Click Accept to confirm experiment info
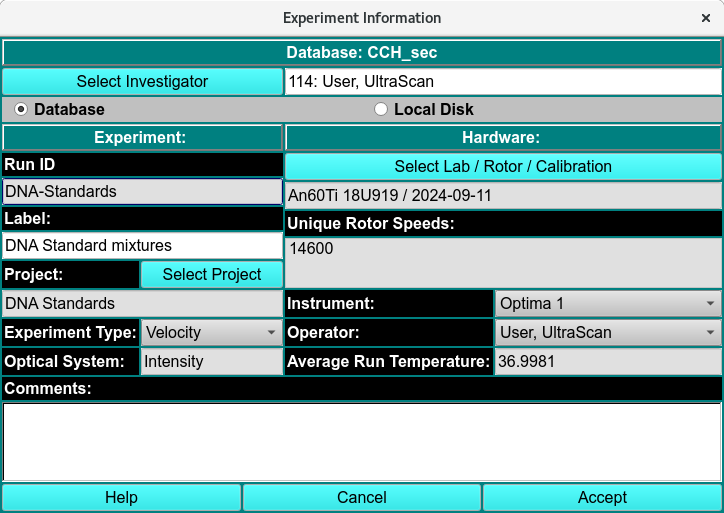Image resolution: width=724 pixels, height=513 pixels. (x=602, y=497)
